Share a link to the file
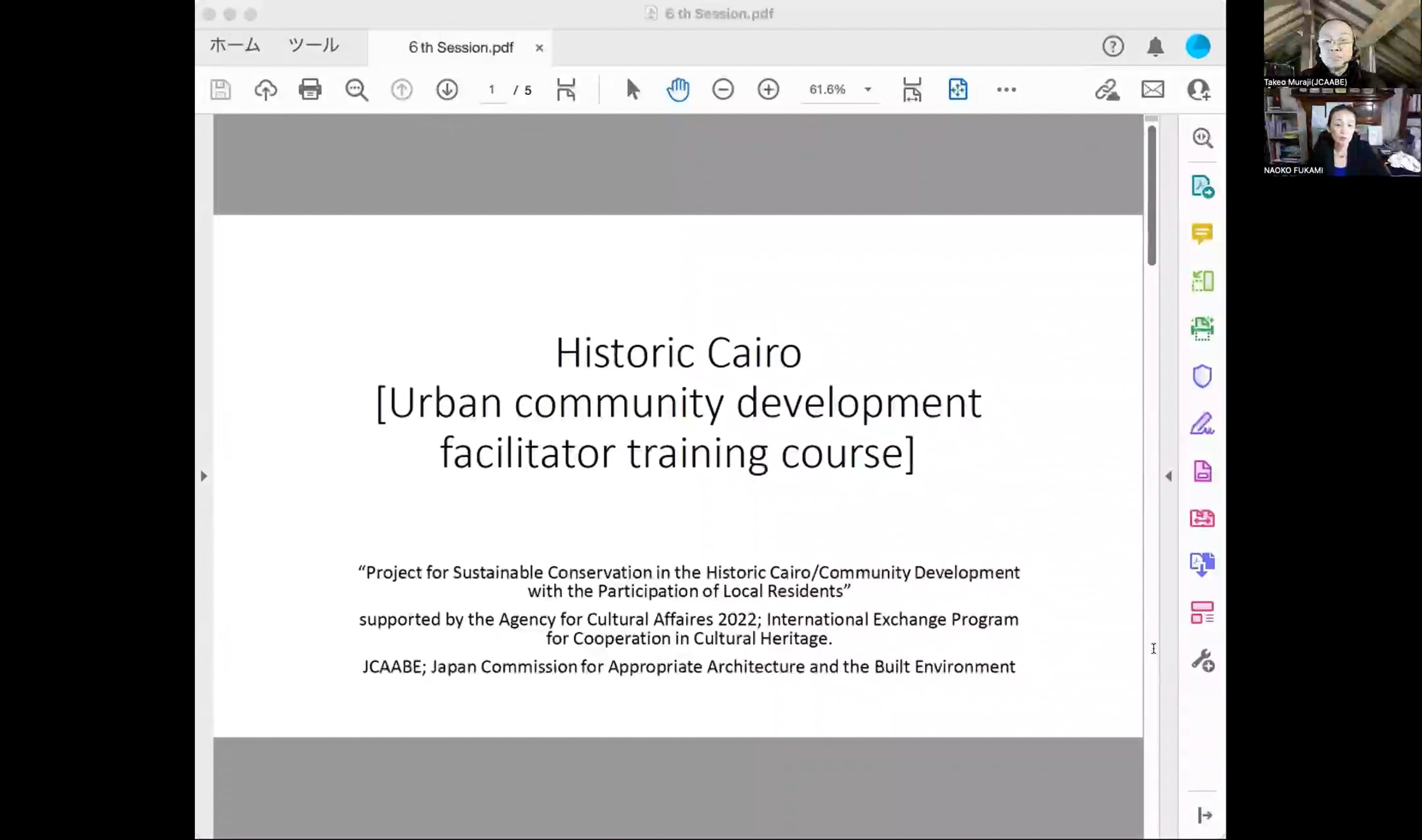The image size is (1422, 840). pyautogui.click(x=1107, y=90)
